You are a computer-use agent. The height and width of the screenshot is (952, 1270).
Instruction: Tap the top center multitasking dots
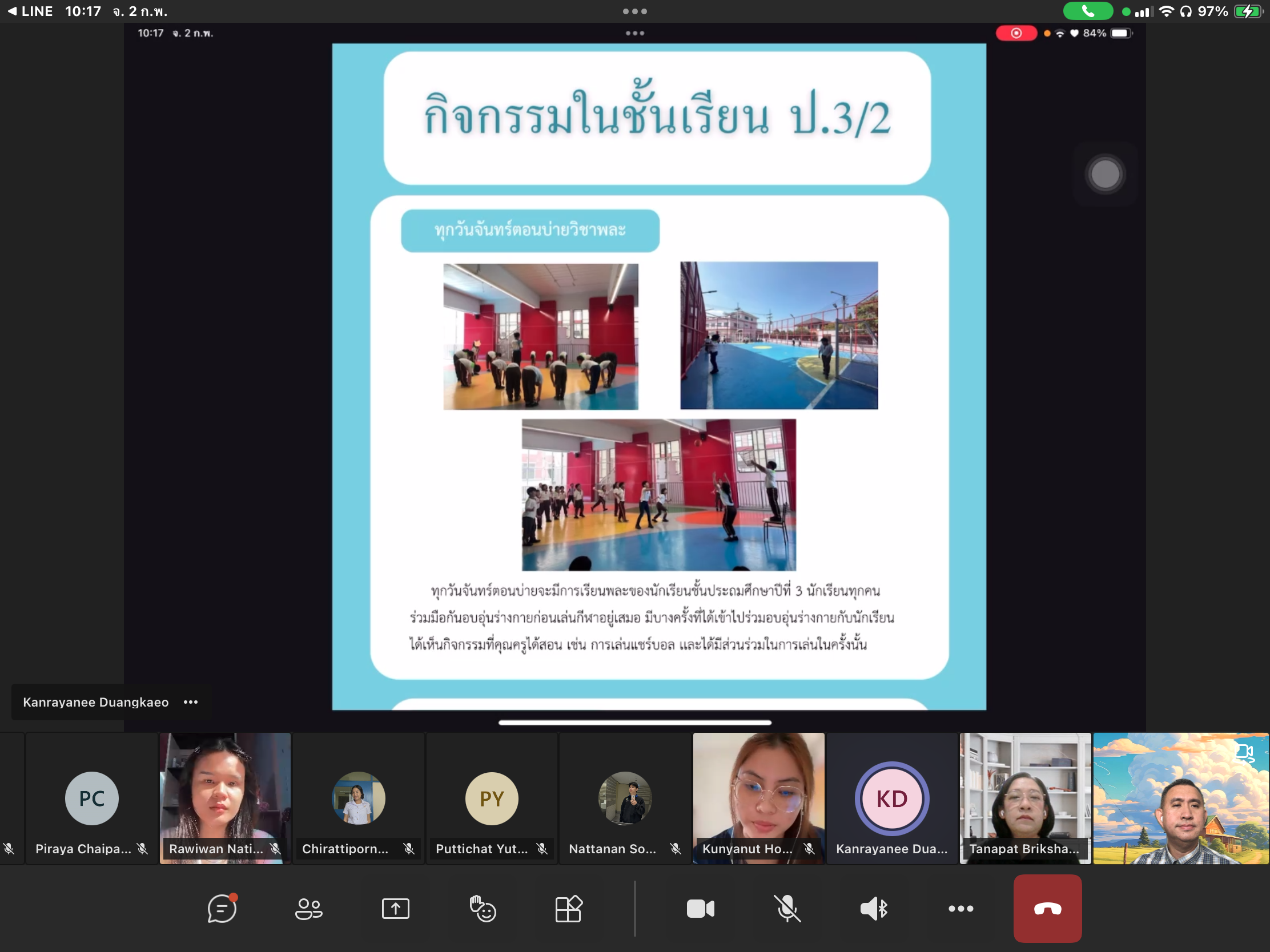(x=634, y=11)
